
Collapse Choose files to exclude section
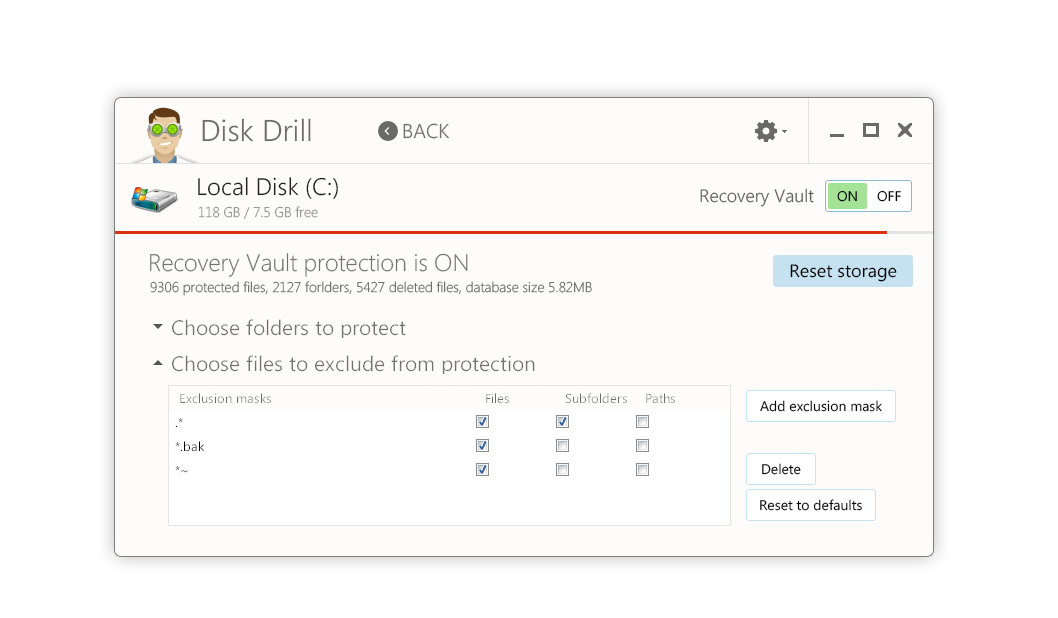tap(158, 364)
